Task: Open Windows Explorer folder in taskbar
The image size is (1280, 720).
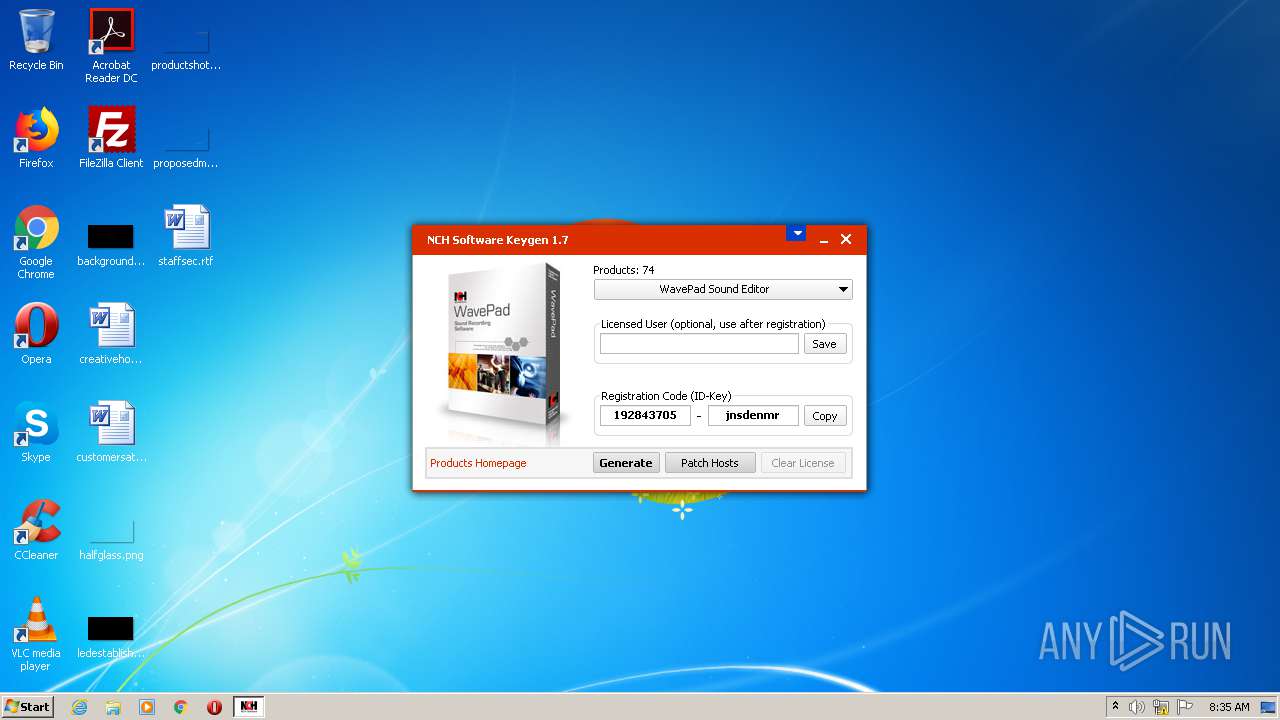Action: coord(113,707)
